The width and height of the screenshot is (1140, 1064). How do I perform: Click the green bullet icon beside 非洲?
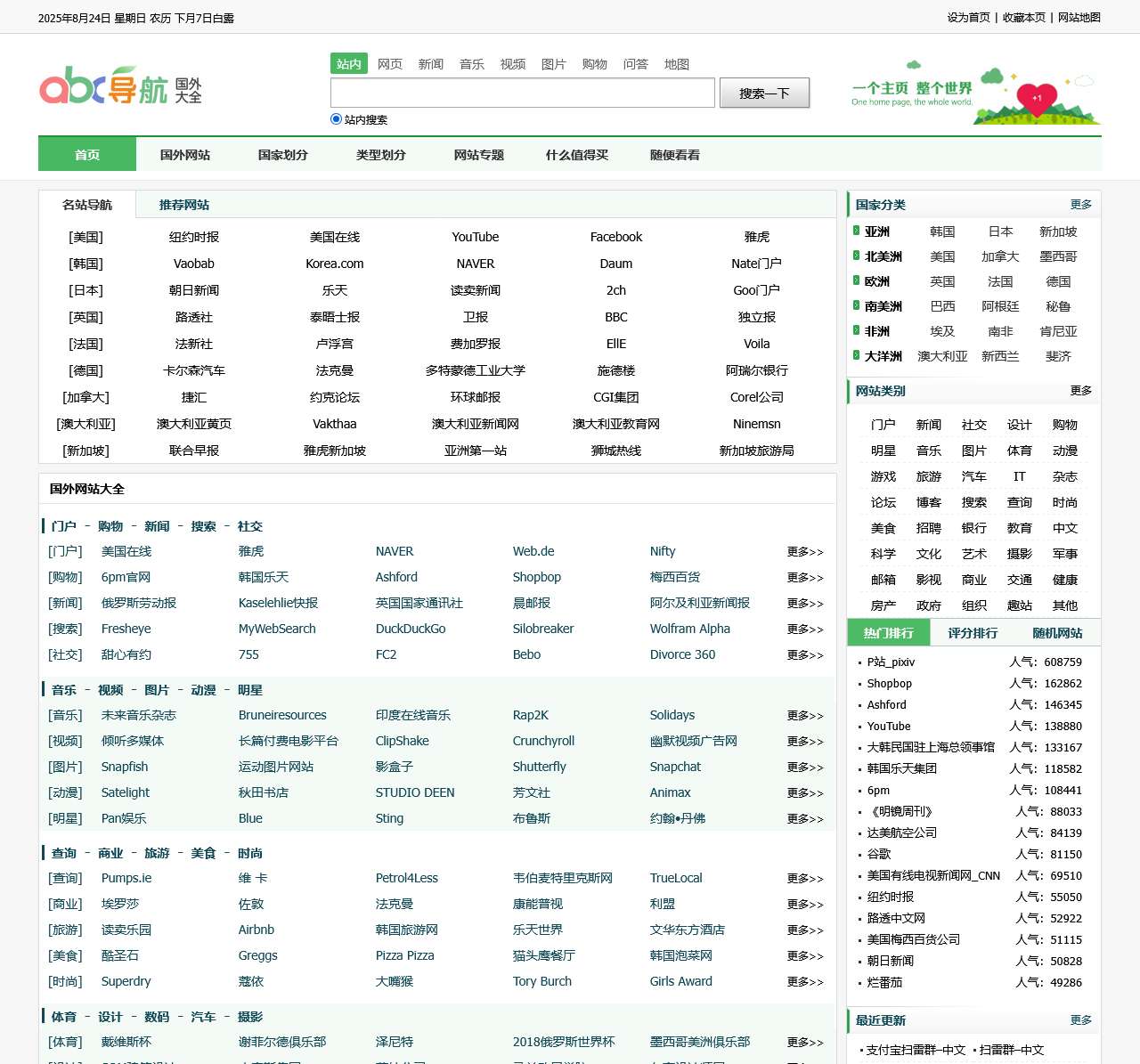tap(857, 330)
